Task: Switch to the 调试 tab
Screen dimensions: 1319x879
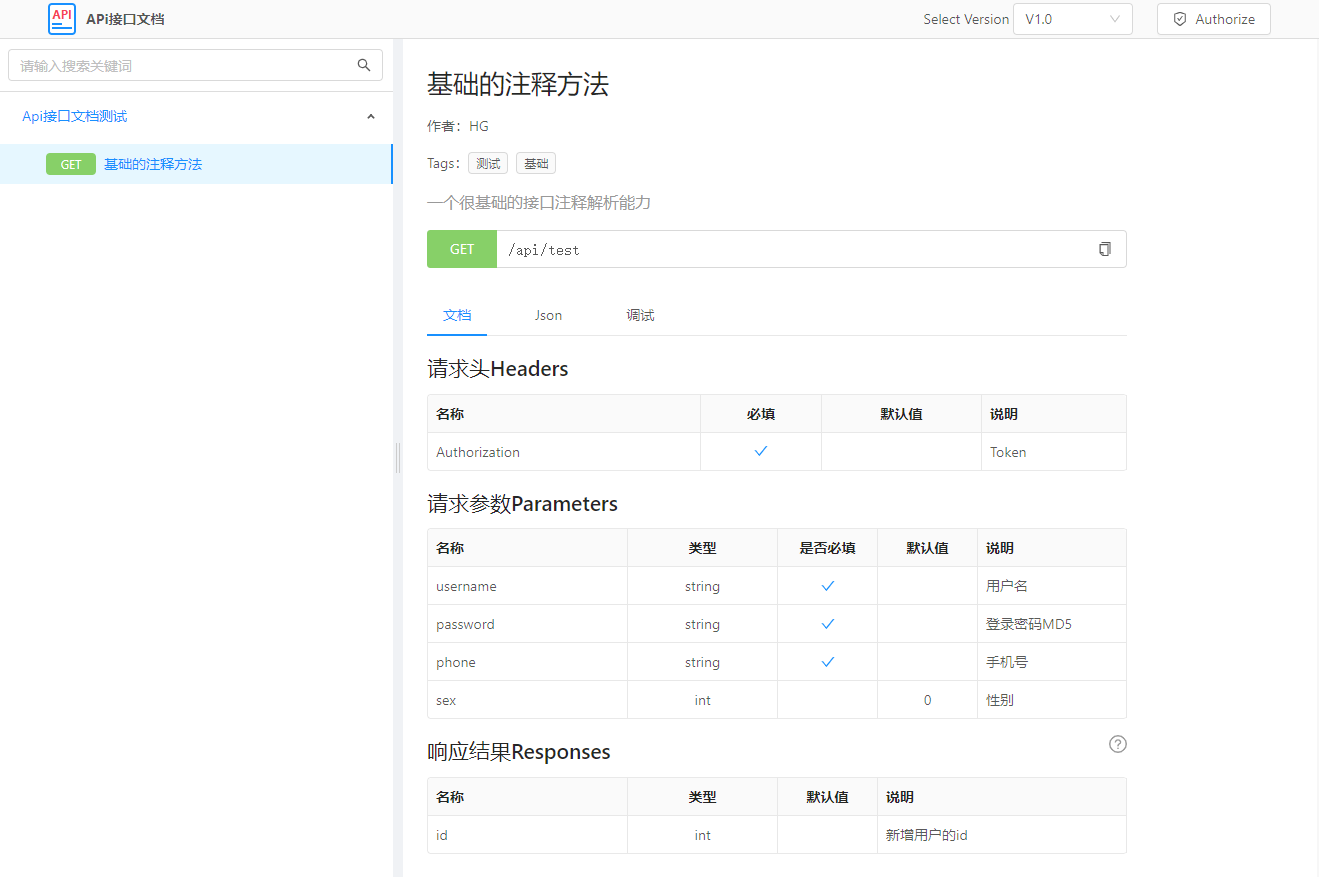Action: coord(640,315)
